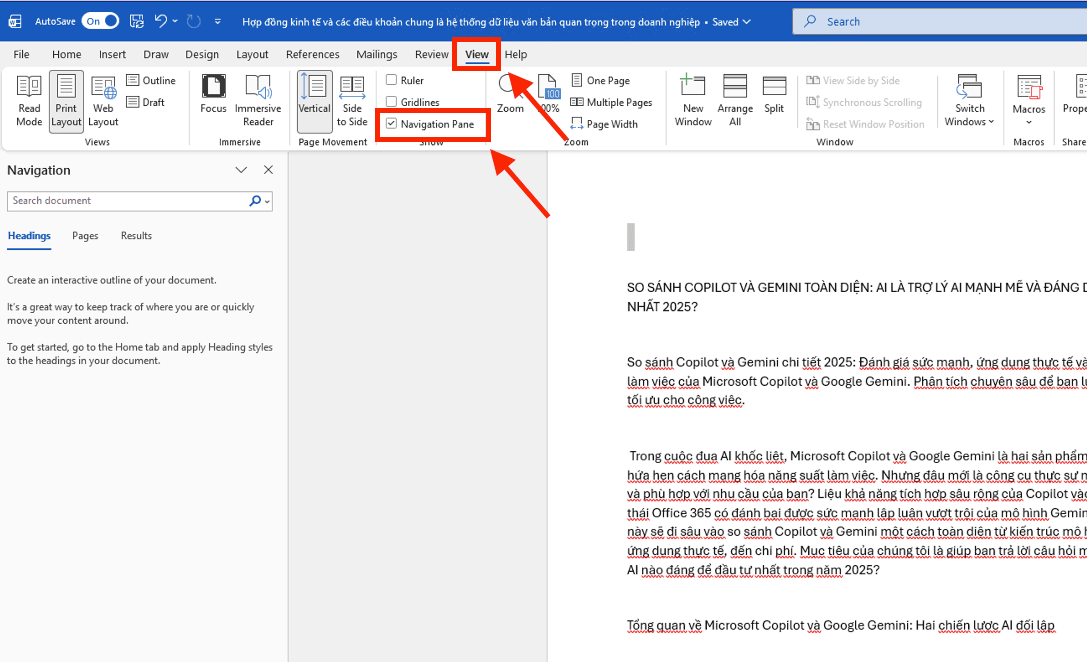Click the Search document field
The image size is (1087, 662).
(128, 201)
